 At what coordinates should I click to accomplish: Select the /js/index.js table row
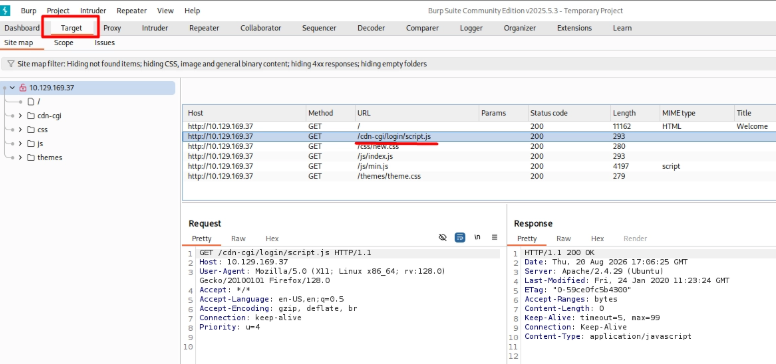tap(479, 156)
